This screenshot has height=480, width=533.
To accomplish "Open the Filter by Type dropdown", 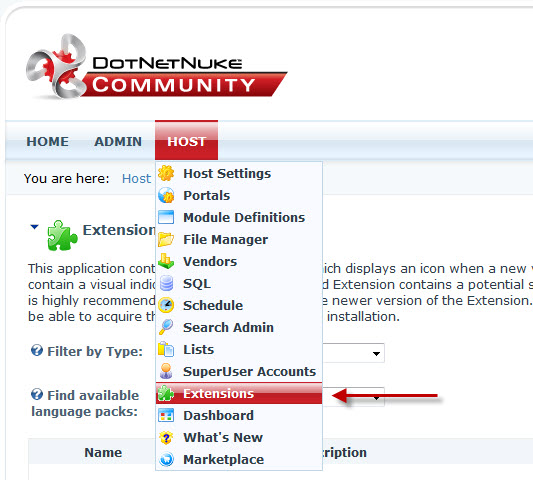I will point(354,353).
